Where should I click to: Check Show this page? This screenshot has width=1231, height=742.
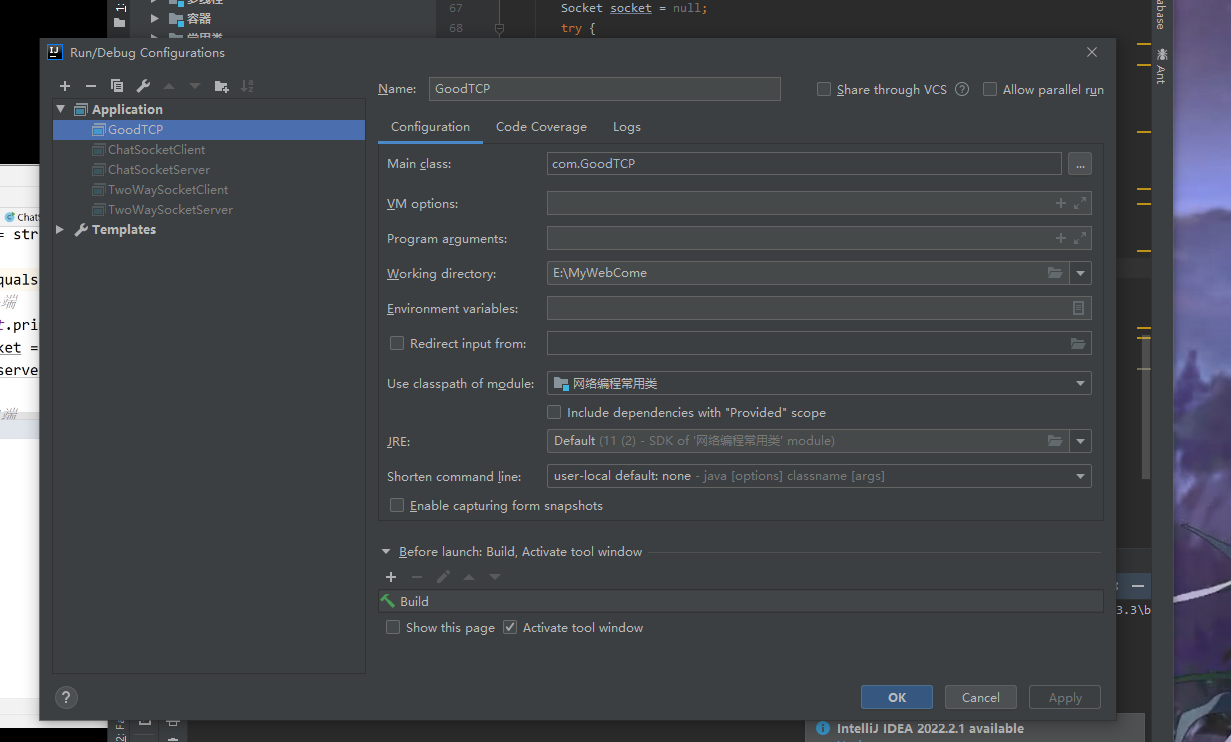click(x=393, y=627)
